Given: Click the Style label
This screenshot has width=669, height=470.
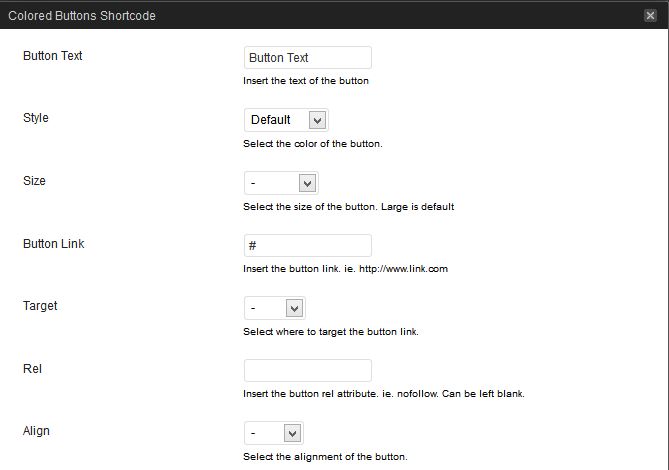Looking at the screenshot, I should (36, 118).
